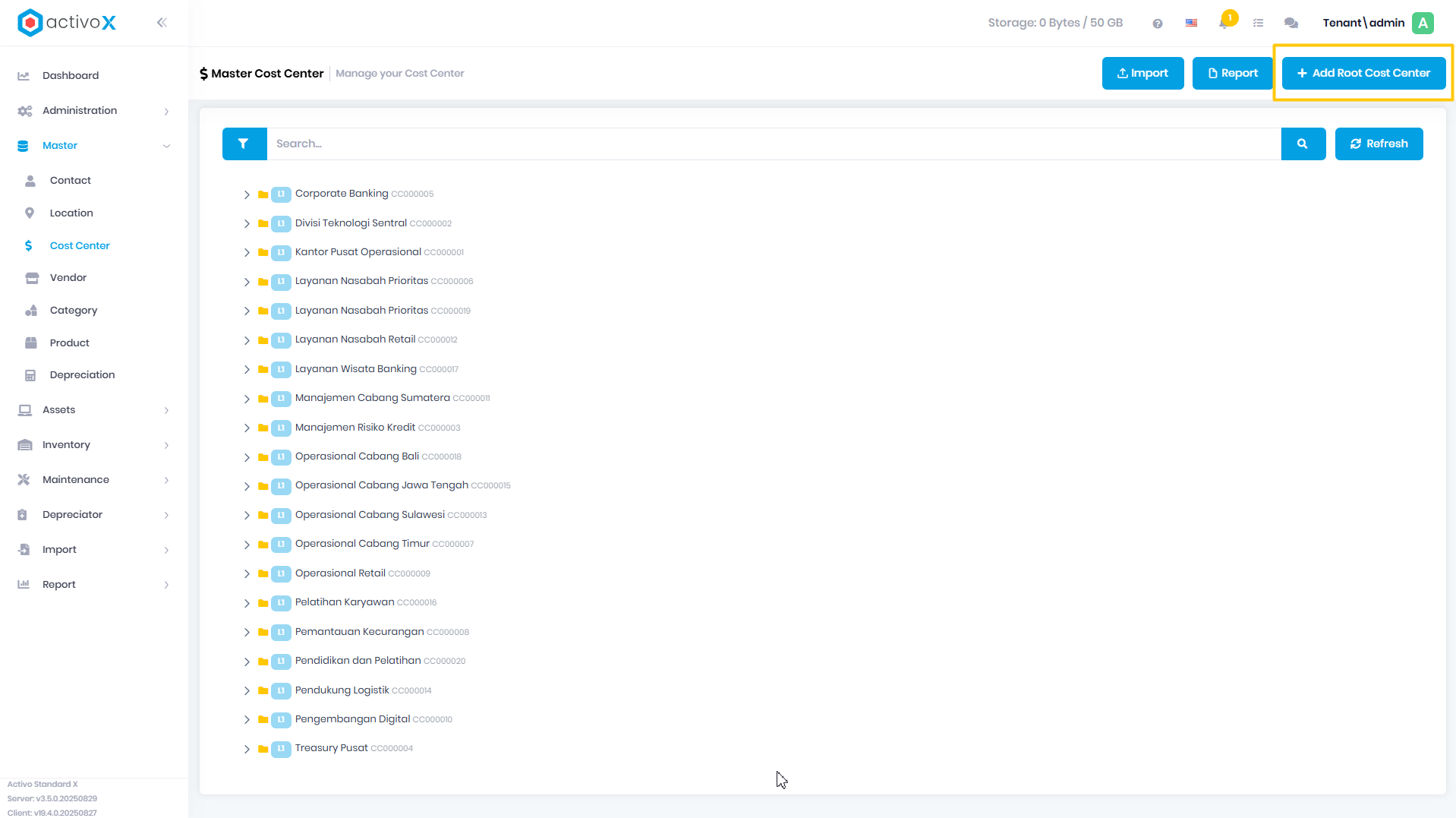Expand Operasional Cabang Timur node
The image size is (1456, 818).
(247, 545)
